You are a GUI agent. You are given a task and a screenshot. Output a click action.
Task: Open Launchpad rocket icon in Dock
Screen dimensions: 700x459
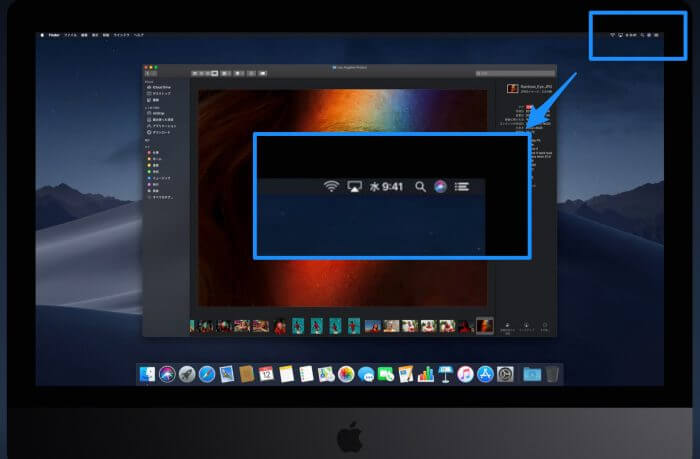click(187, 374)
